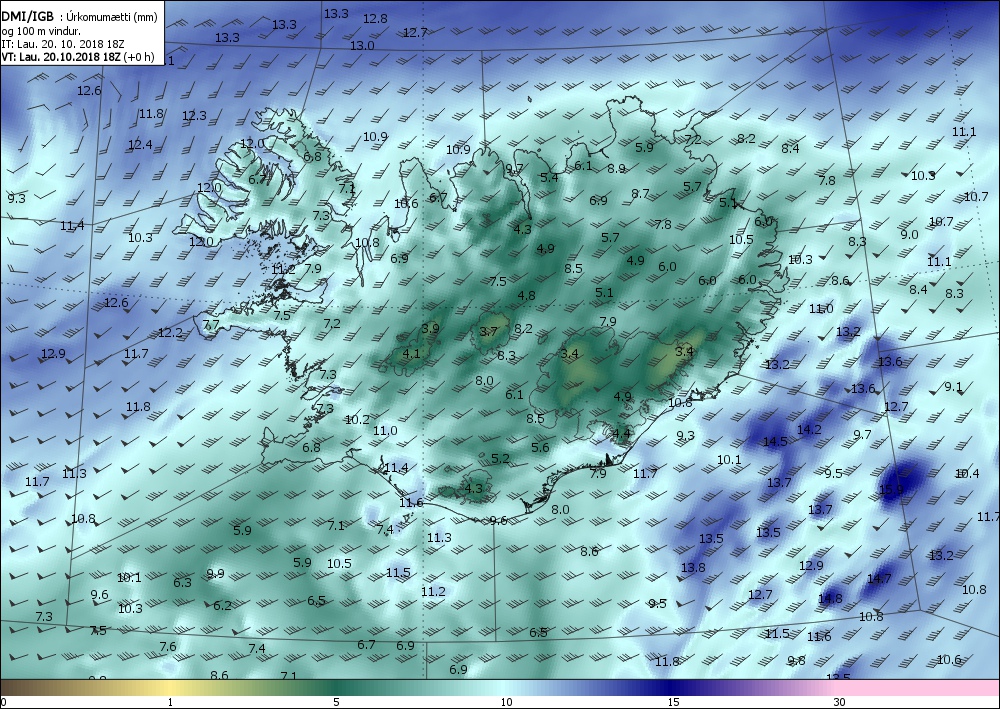Click the 10.4 value on the east edge
This screenshot has width=1000, height=709.
pos(967,473)
